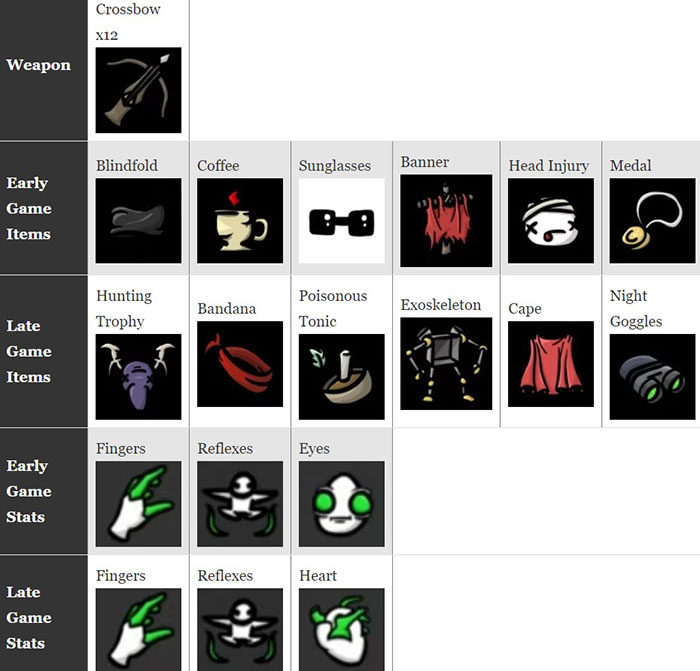This screenshot has width=700, height=671.
Task: Open the Exoskeleton item icon
Action: point(446,363)
